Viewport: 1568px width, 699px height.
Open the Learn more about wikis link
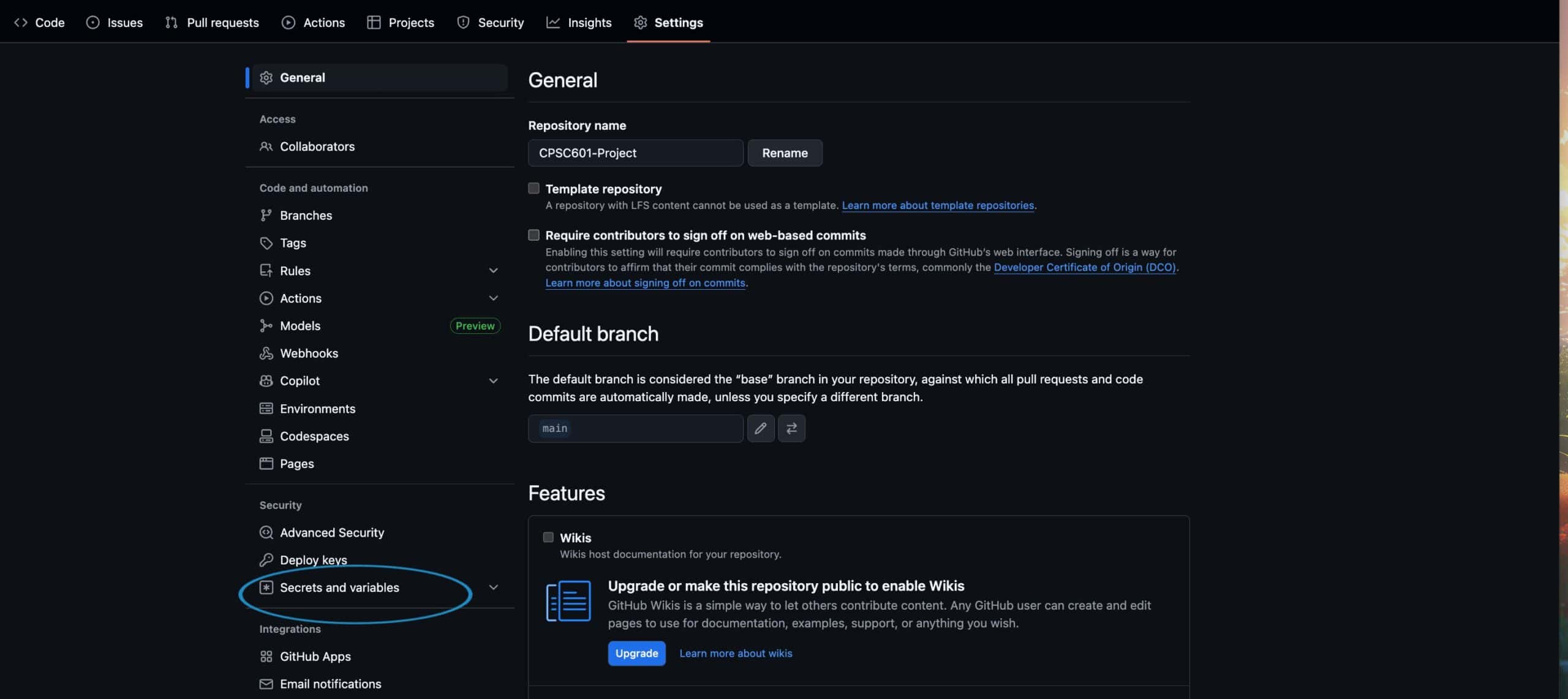pyautogui.click(x=735, y=654)
